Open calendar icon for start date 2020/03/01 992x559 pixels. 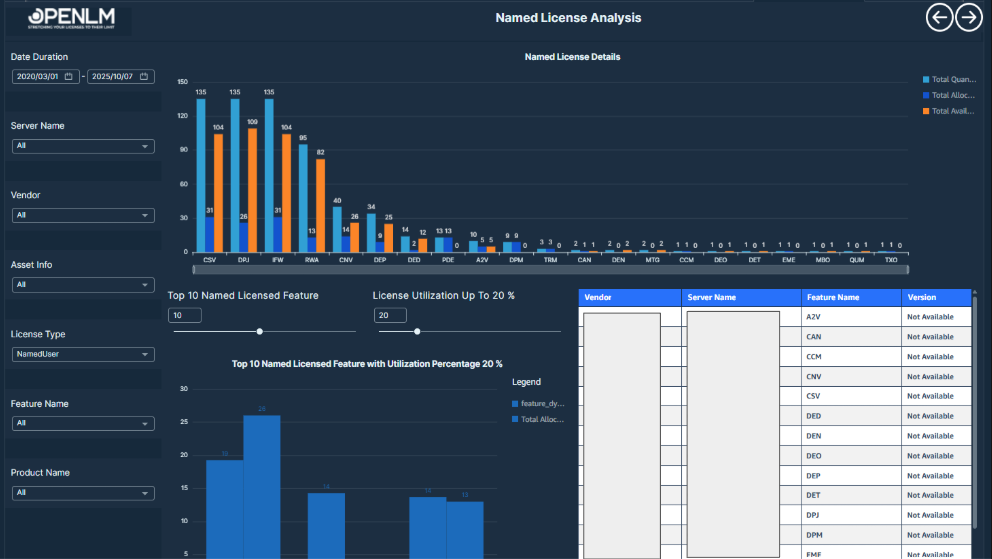pyautogui.click(x=69, y=77)
